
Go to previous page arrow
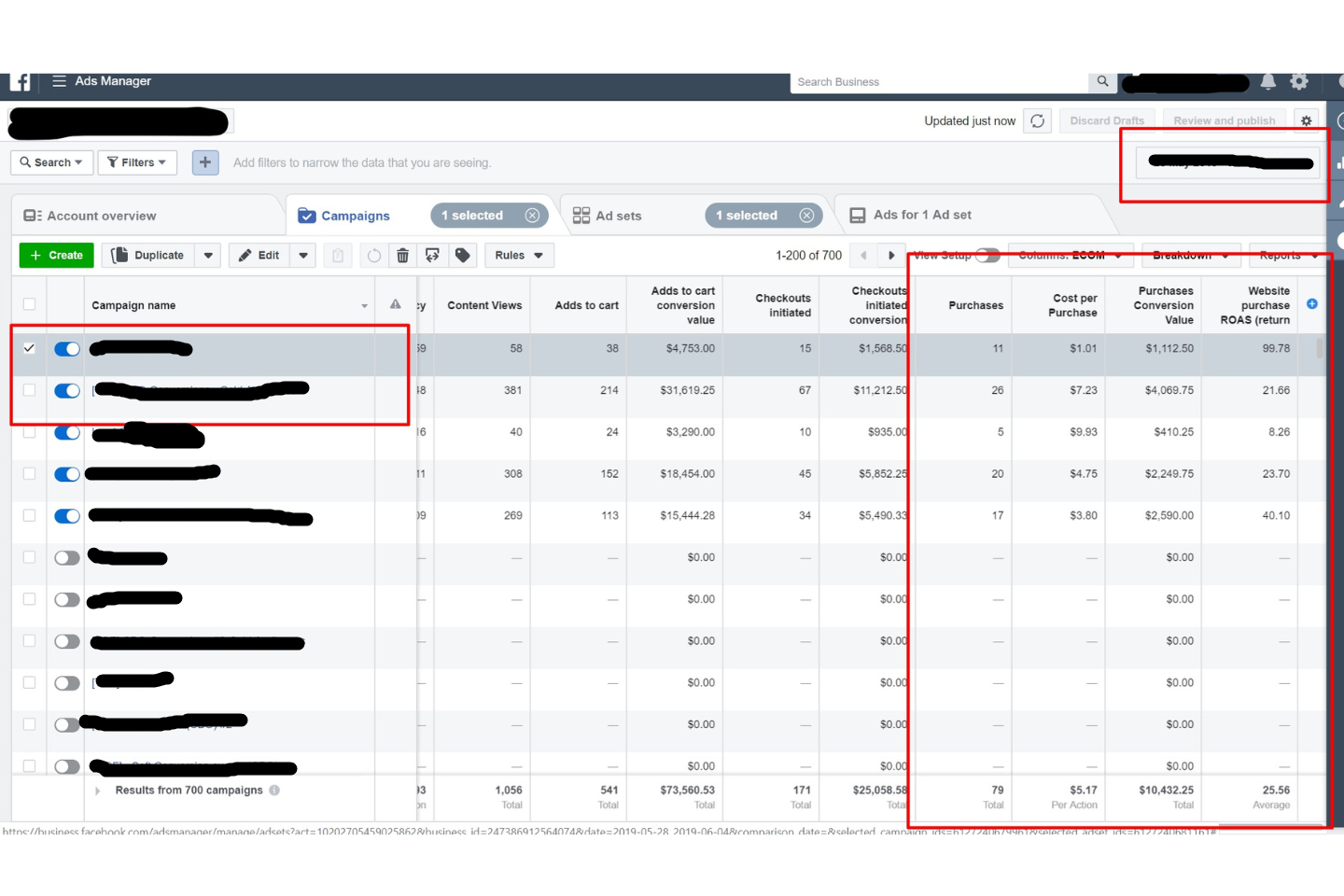click(864, 255)
